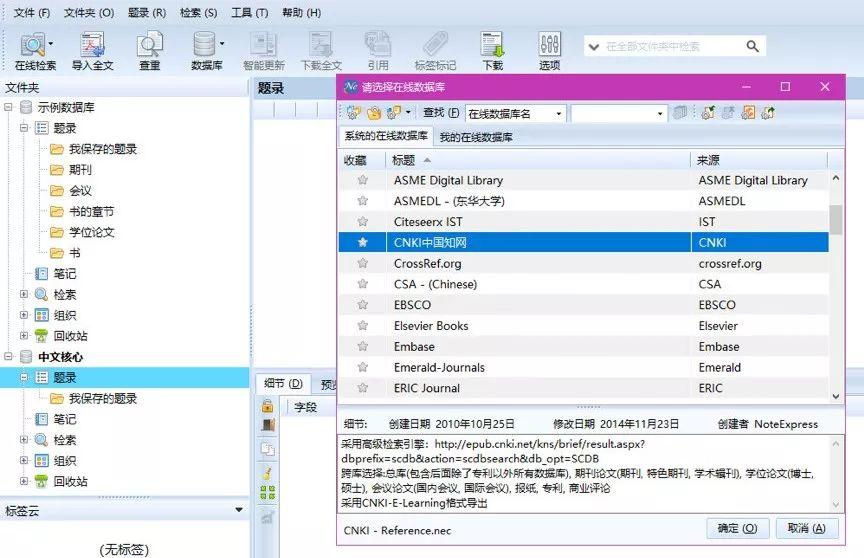Click the 取消 (A) button

tap(807, 528)
